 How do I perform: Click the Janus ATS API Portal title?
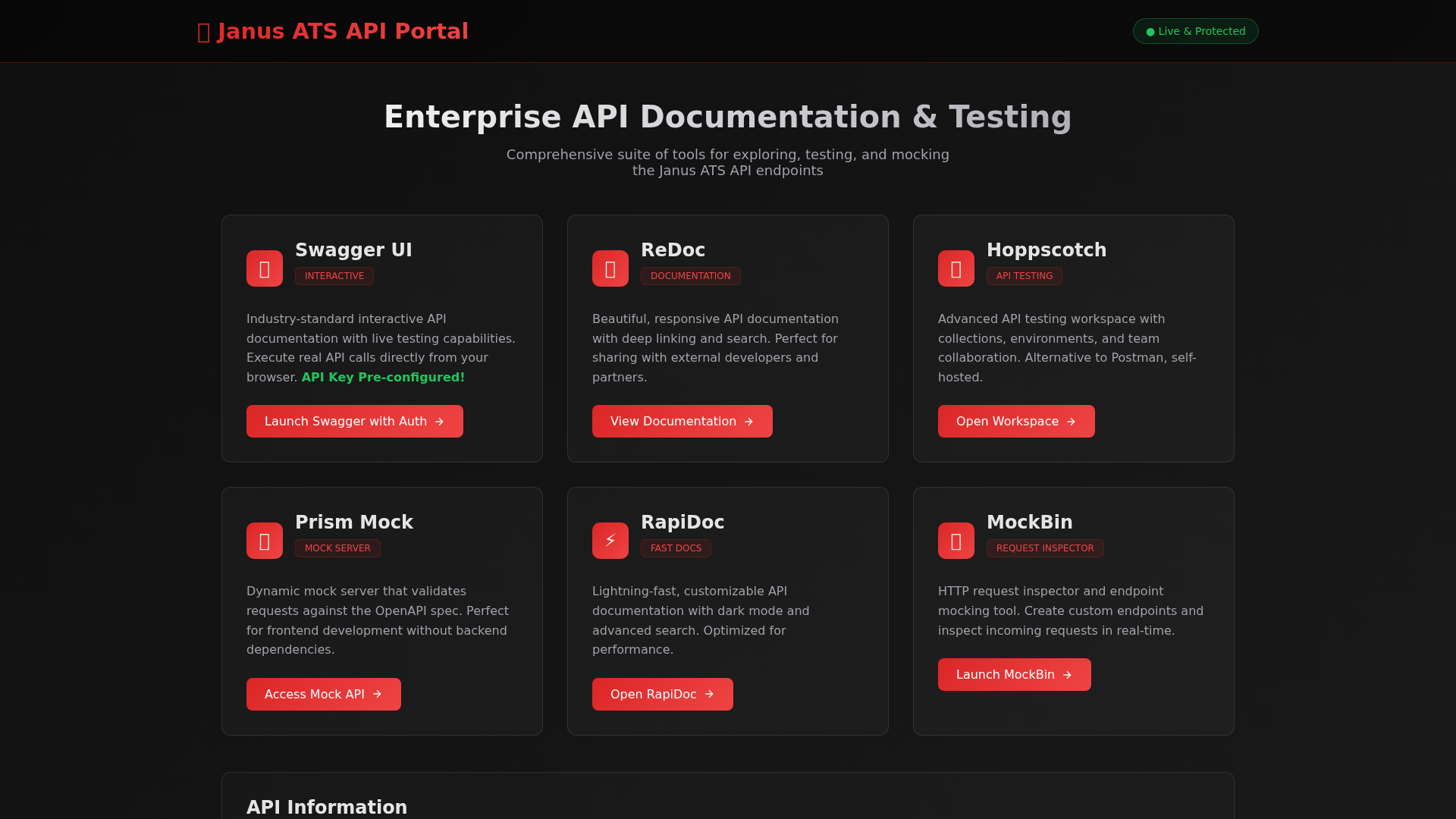(x=343, y=32)
